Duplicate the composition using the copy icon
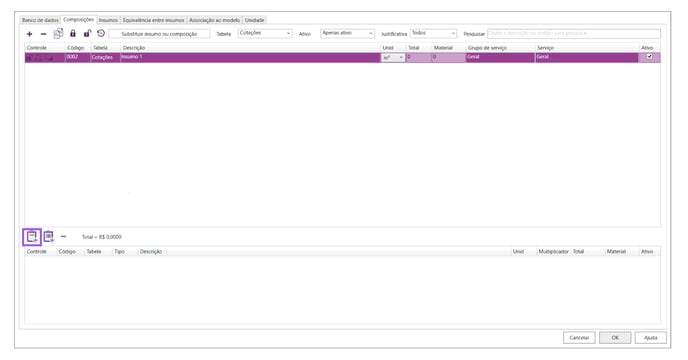The image size is (688, 360). tap(58, 33)
